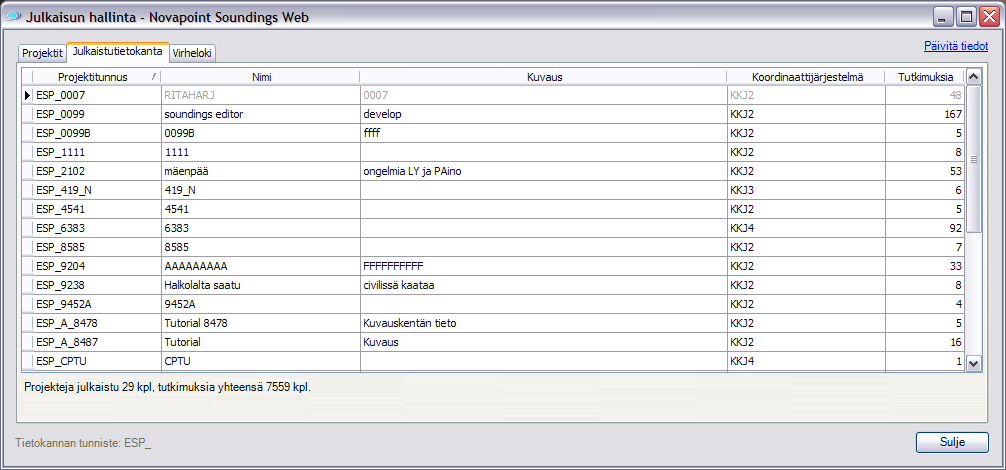Image resolution: width=1006 pixels, height=470 pixels.
Task: Select row ESP_A_8478
Action: point(493,323)
